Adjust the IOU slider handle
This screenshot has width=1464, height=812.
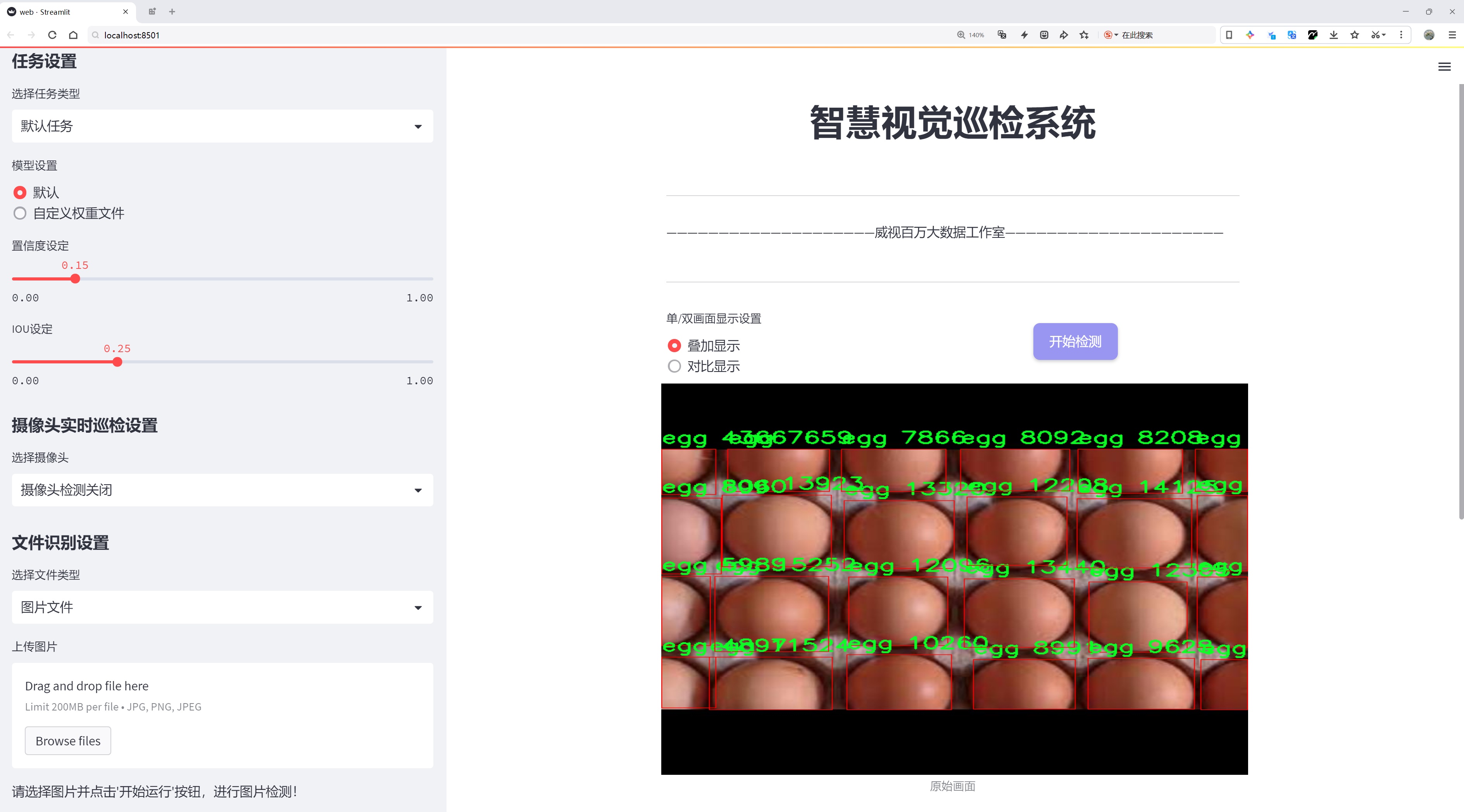point(117,362)
